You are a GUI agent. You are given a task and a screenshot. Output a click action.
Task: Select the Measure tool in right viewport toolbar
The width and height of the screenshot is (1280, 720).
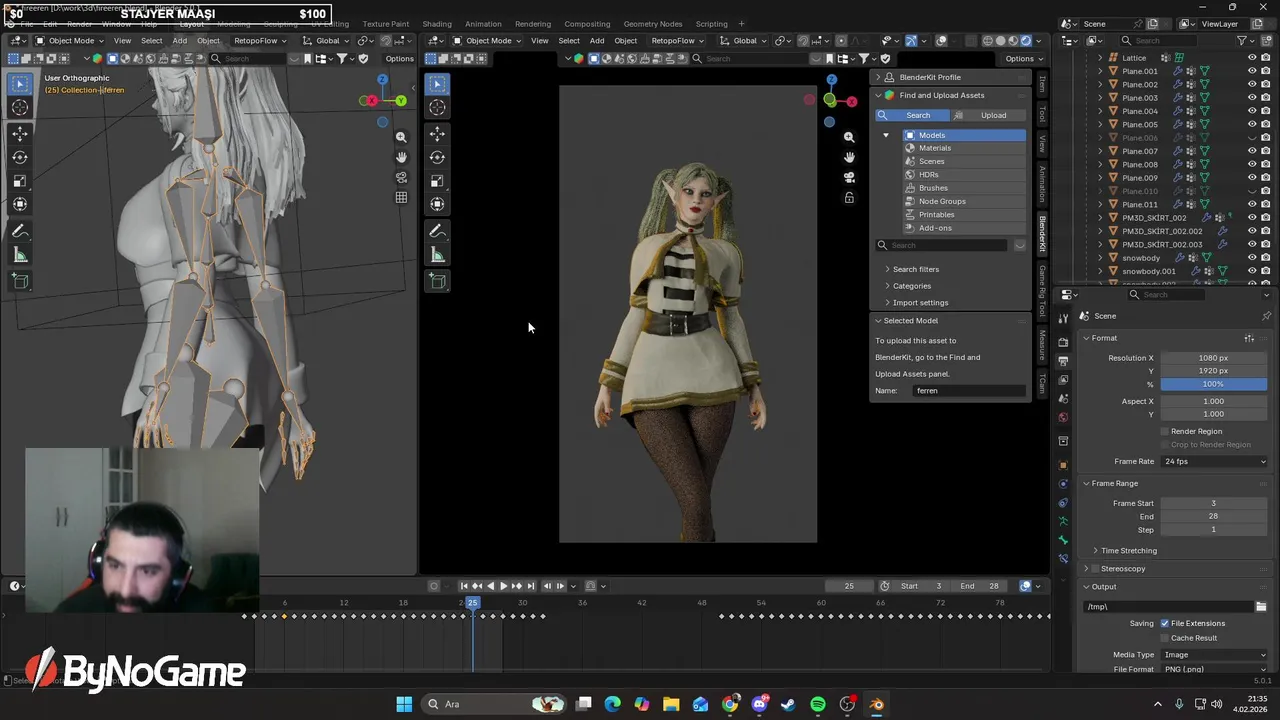(x=437, y=255)
